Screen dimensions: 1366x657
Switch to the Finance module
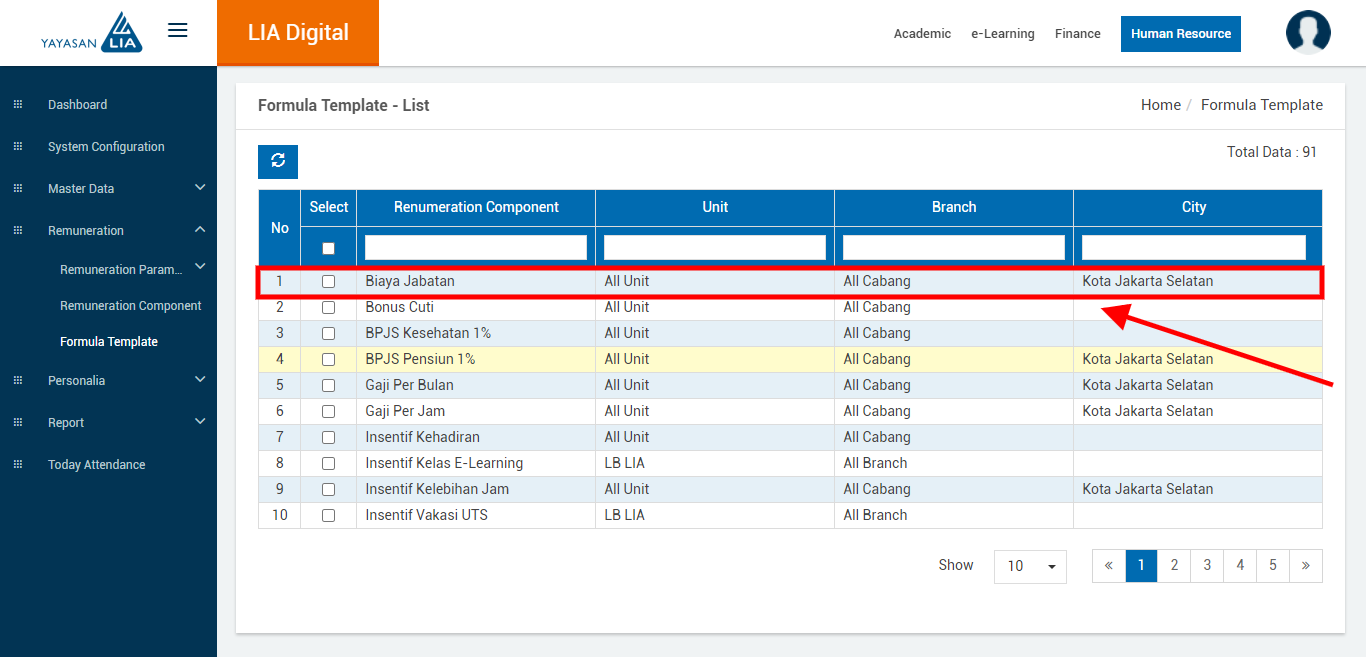coord(1077,34)
